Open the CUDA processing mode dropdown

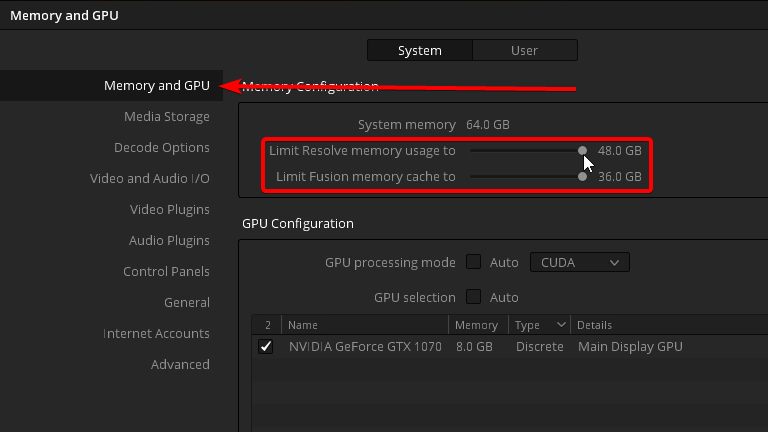click(x=579, y=263)
